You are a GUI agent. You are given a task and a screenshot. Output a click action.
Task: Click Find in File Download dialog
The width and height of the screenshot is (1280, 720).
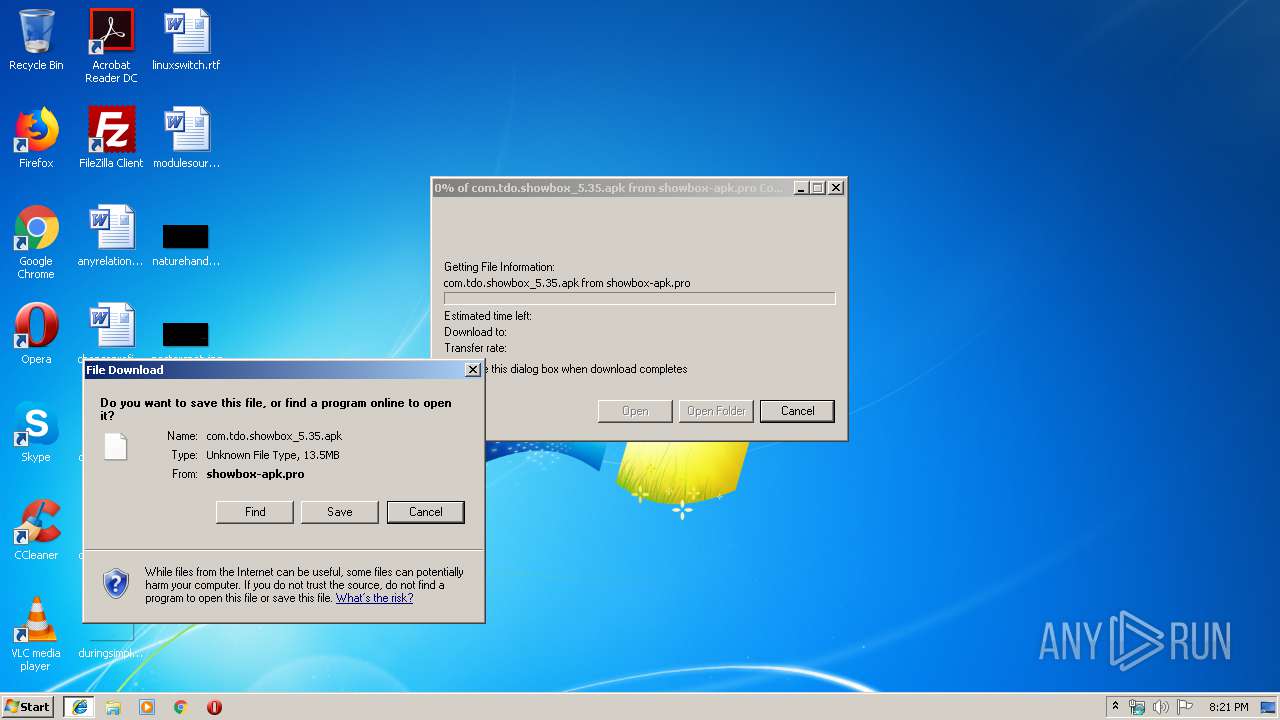coord(255,512)
